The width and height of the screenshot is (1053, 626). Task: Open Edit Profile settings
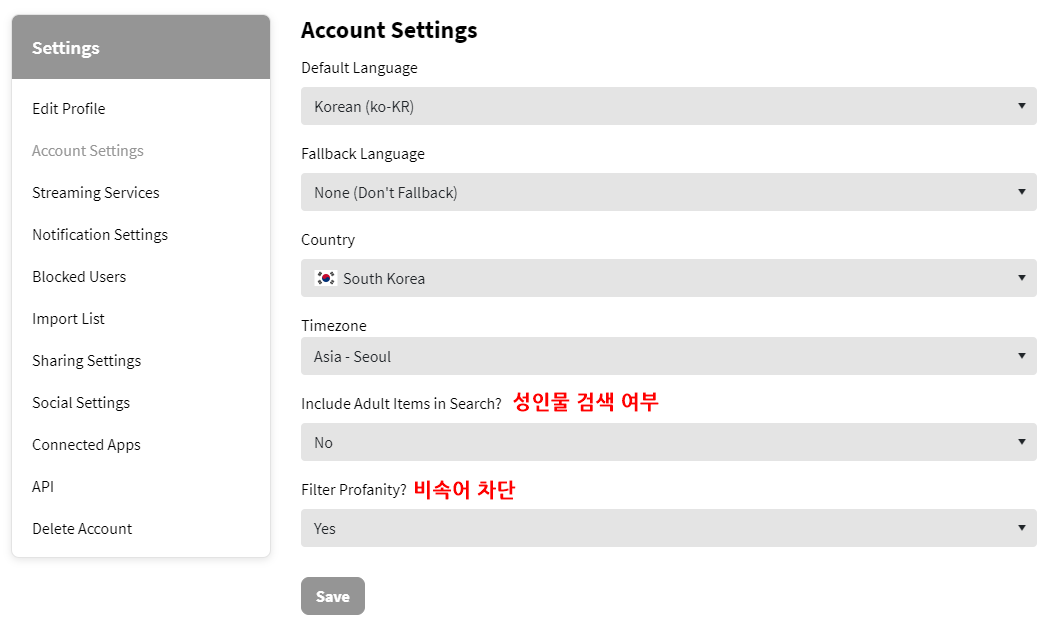click(69, 108)
